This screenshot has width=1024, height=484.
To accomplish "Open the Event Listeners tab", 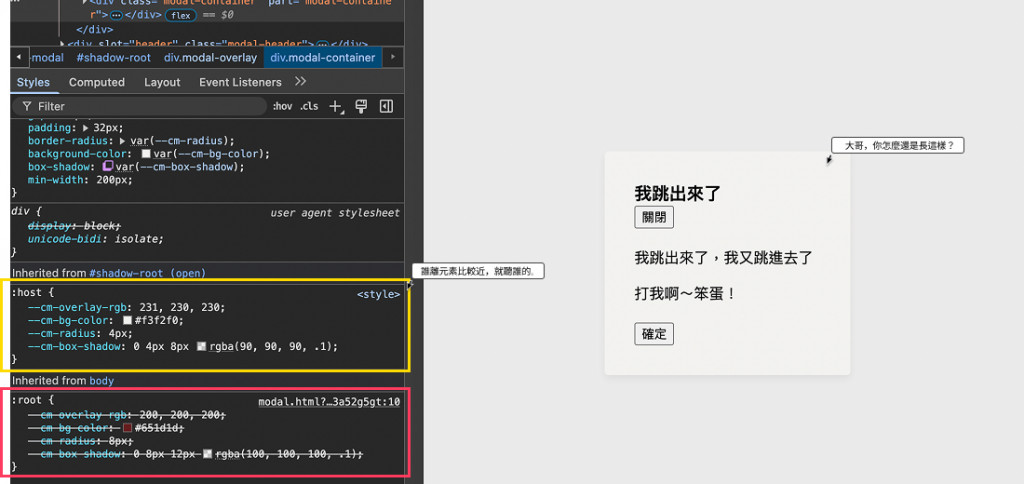I will (x=240, y=82).
